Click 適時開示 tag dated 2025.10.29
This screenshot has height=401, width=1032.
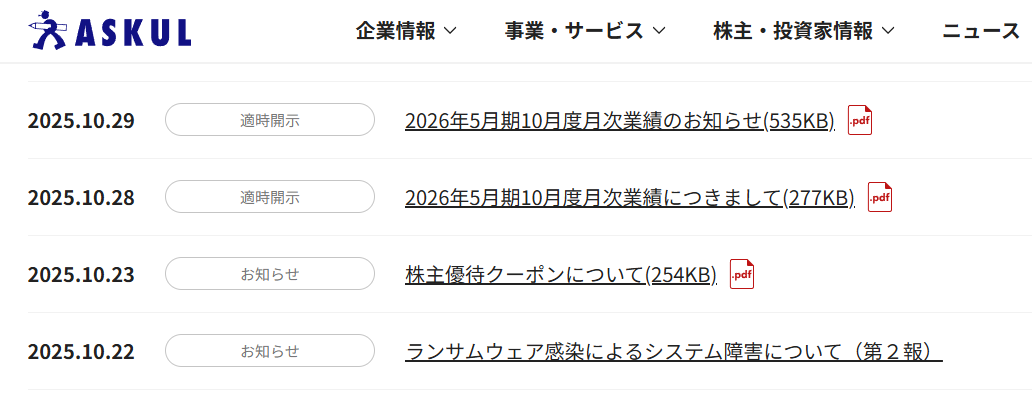[x=269, y=120]
